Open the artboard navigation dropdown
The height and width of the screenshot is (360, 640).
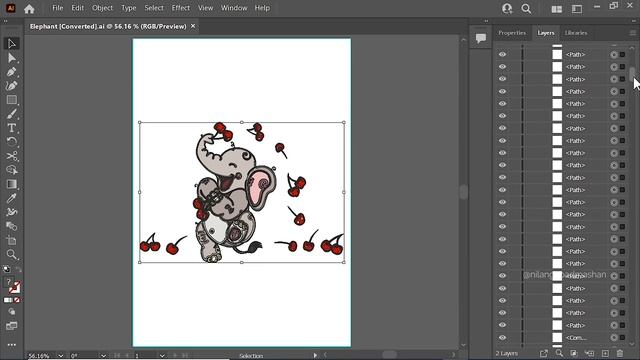coord(162,356)
